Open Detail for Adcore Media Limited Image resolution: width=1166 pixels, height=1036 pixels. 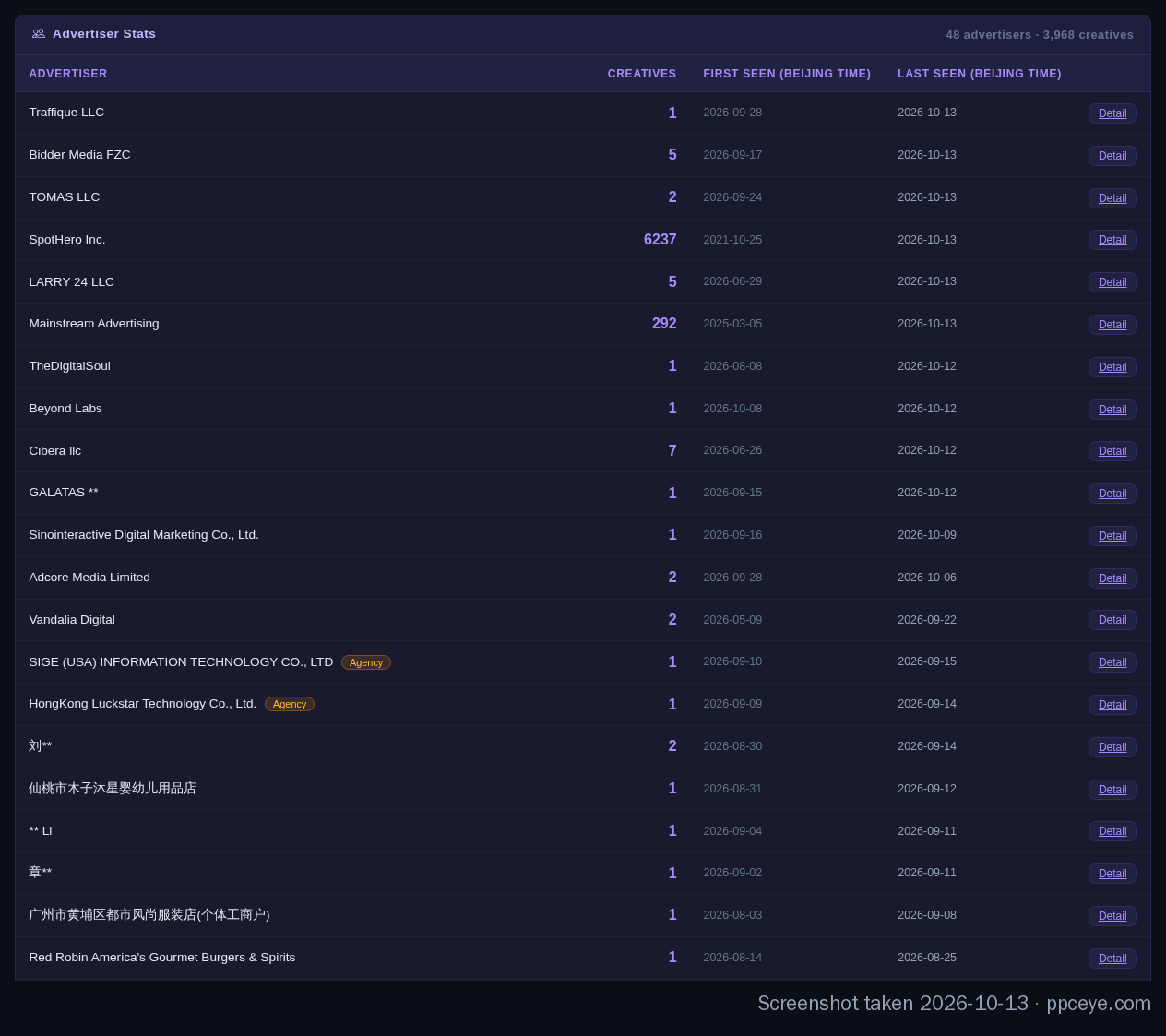tap(1112, 578)
